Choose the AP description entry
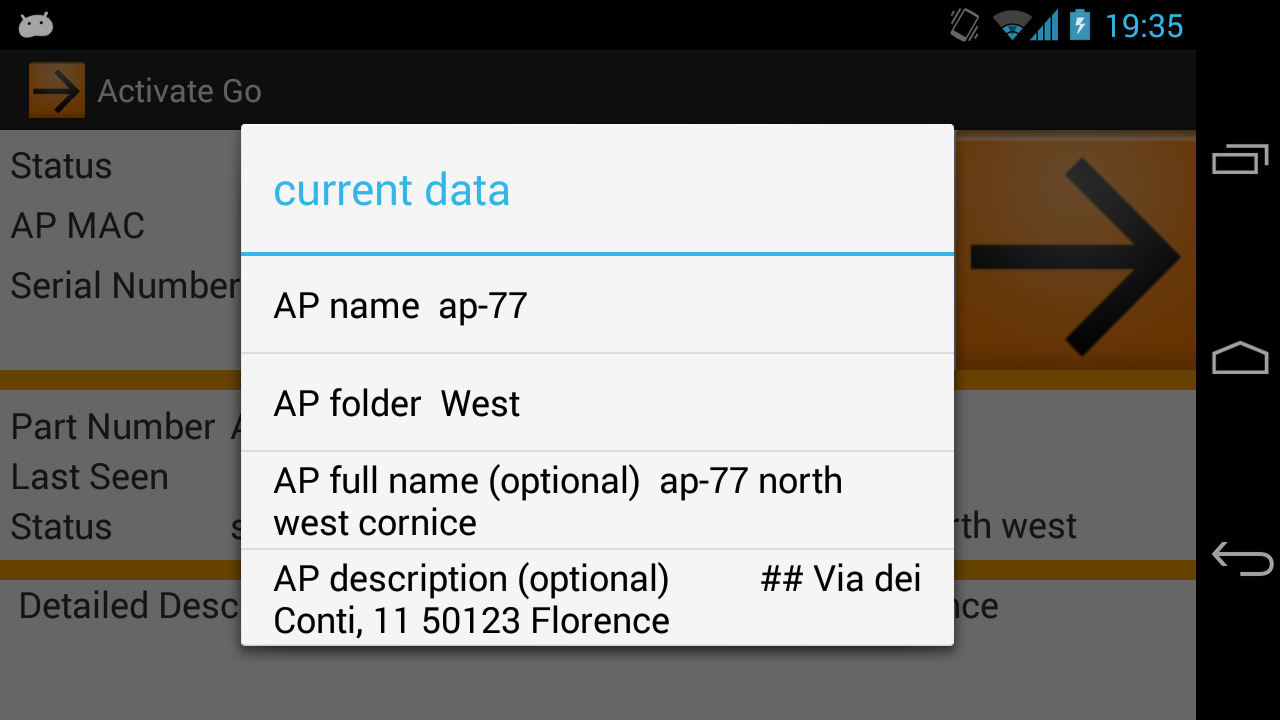The height and width of the screenshot is (720, 1280). pyautogui.click(x=597, y=598)
